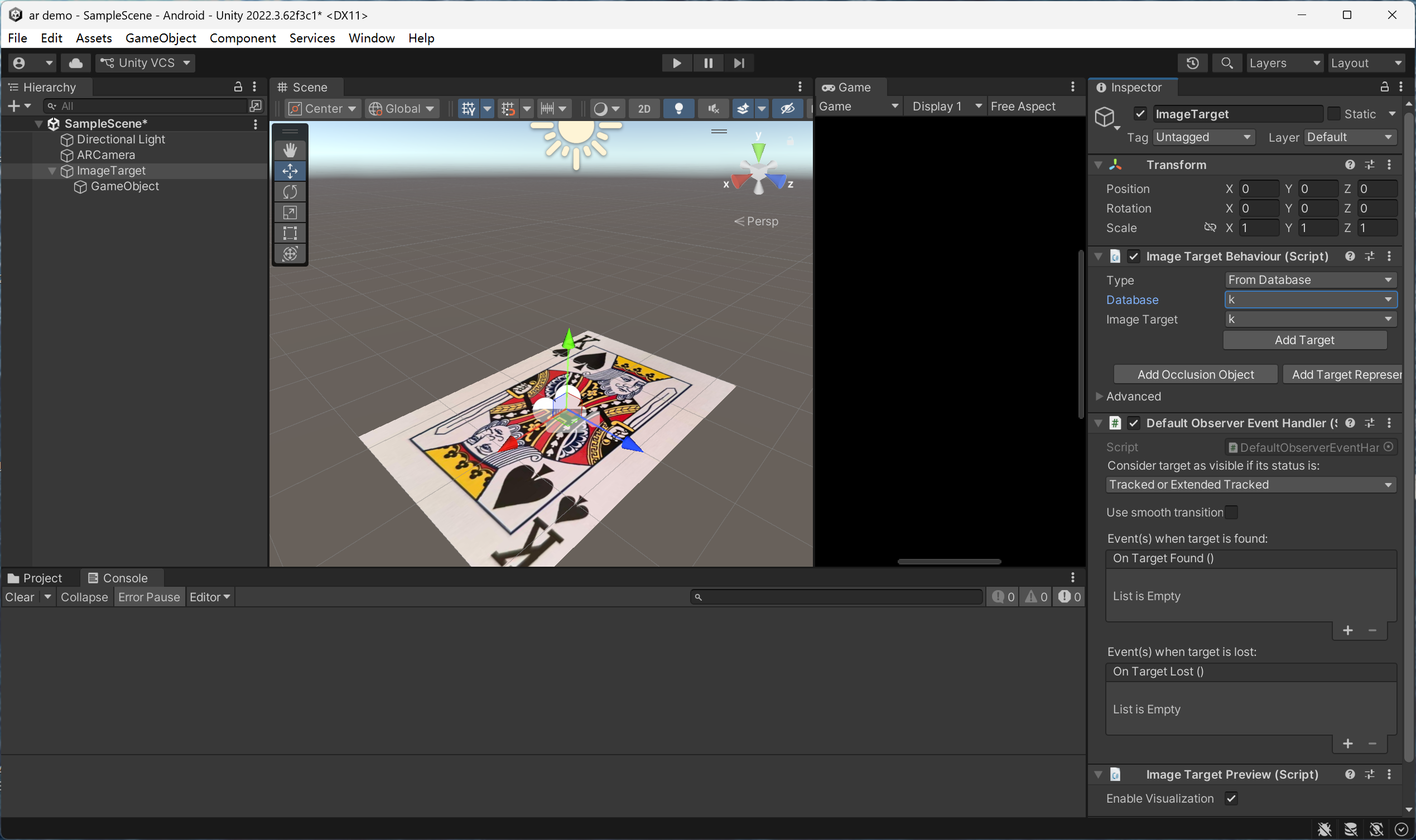Switch to the Project tab
This screenshot has width=1416, height=840.
point(35,578)
